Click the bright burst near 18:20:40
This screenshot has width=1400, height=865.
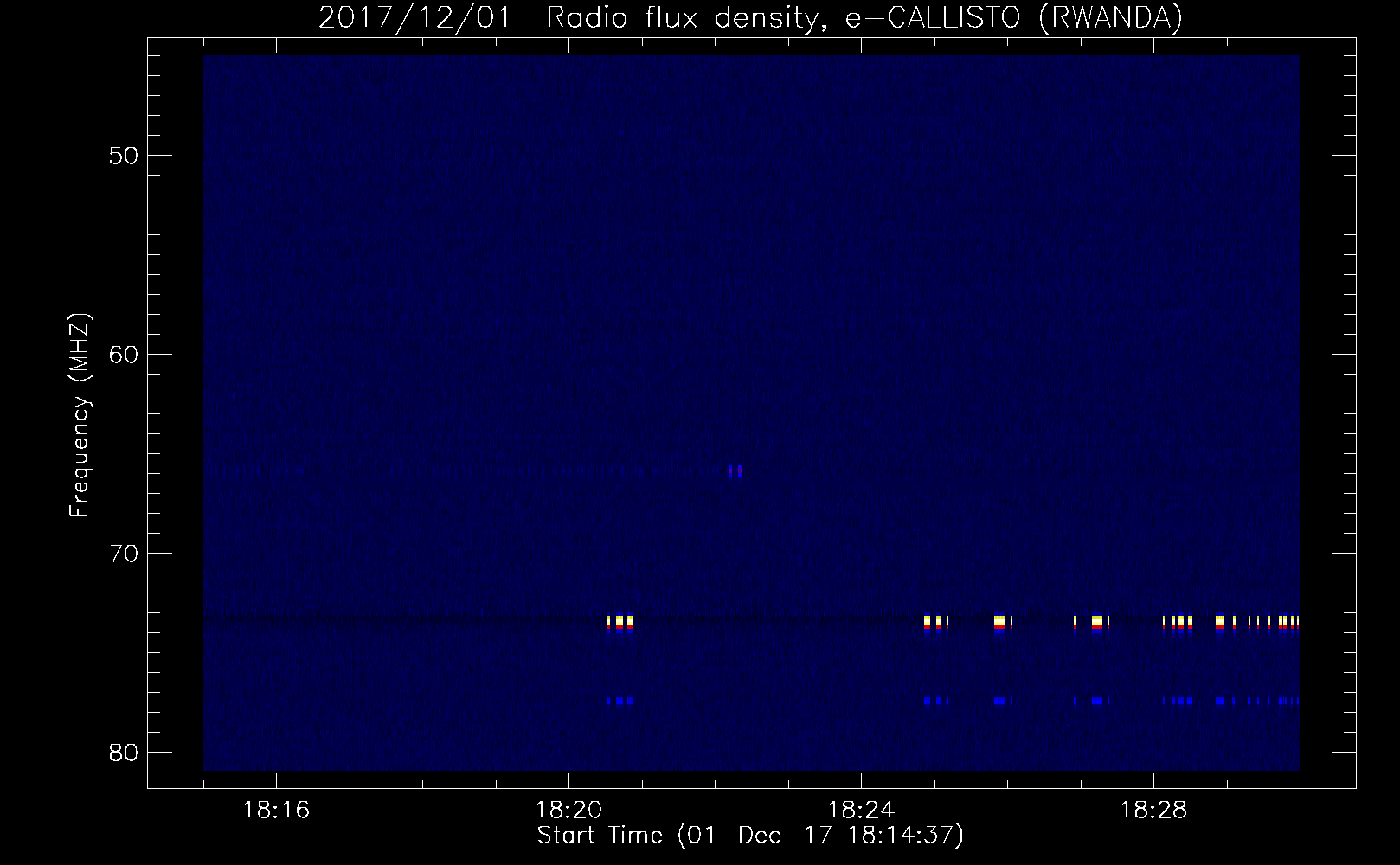pyautogui.click(x=620, y=623)
